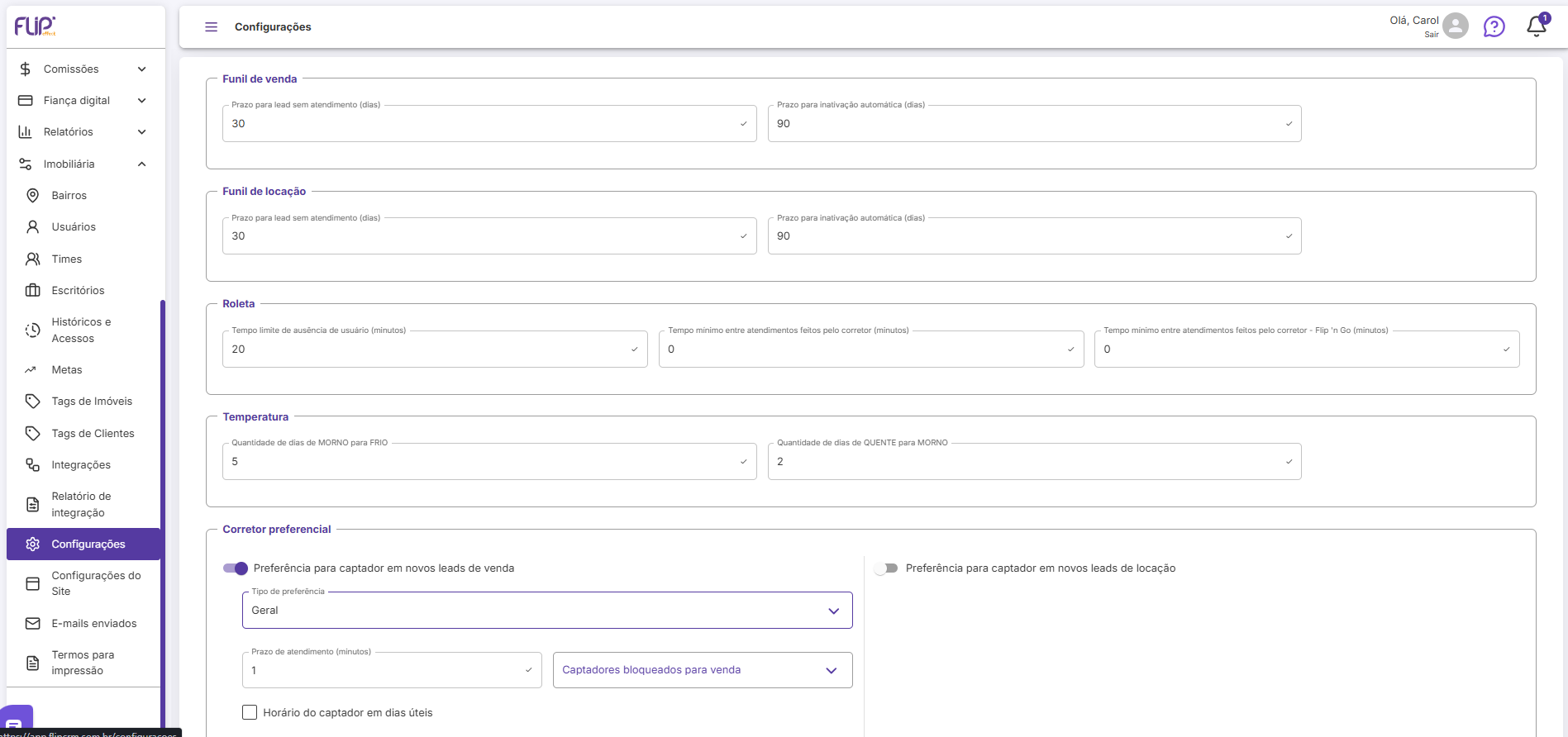Open Históricos e Acessos page
The width and height of the screenshot is (1568, 737).
[x=81, y=330]
